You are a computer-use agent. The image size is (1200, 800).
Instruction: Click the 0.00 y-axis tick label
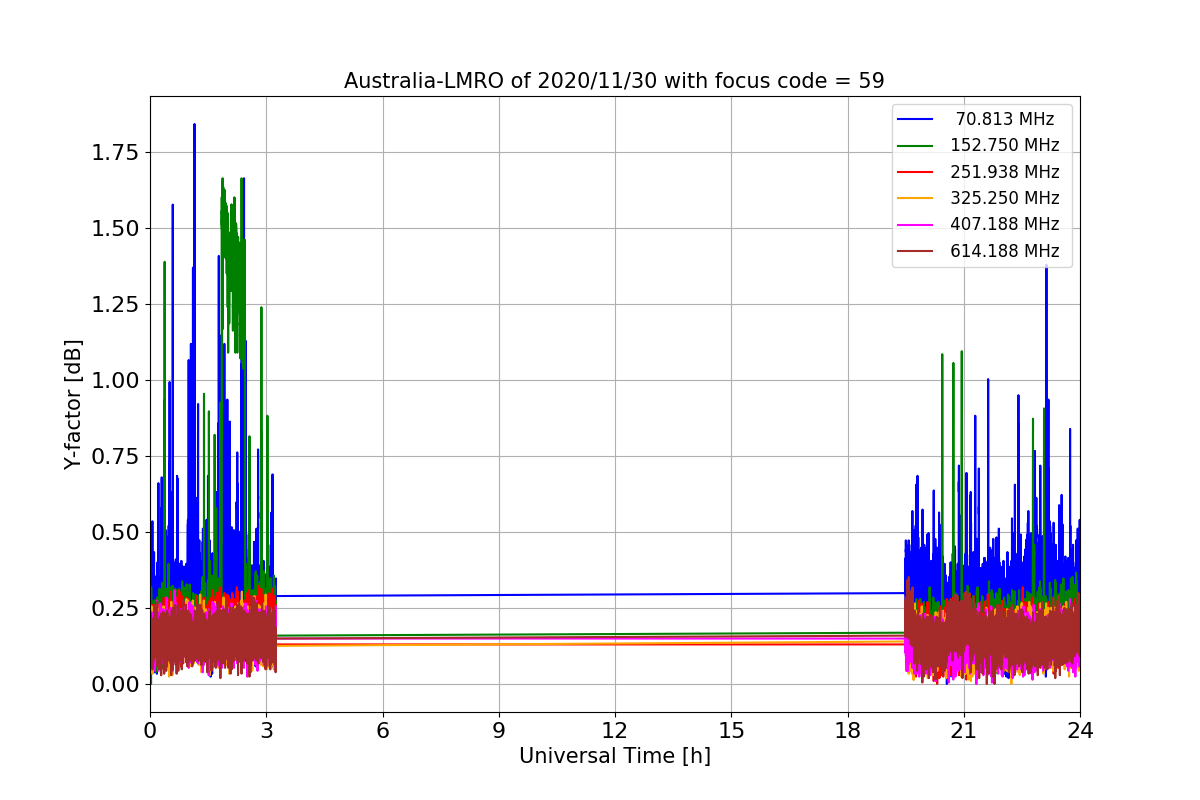point(117,684)
